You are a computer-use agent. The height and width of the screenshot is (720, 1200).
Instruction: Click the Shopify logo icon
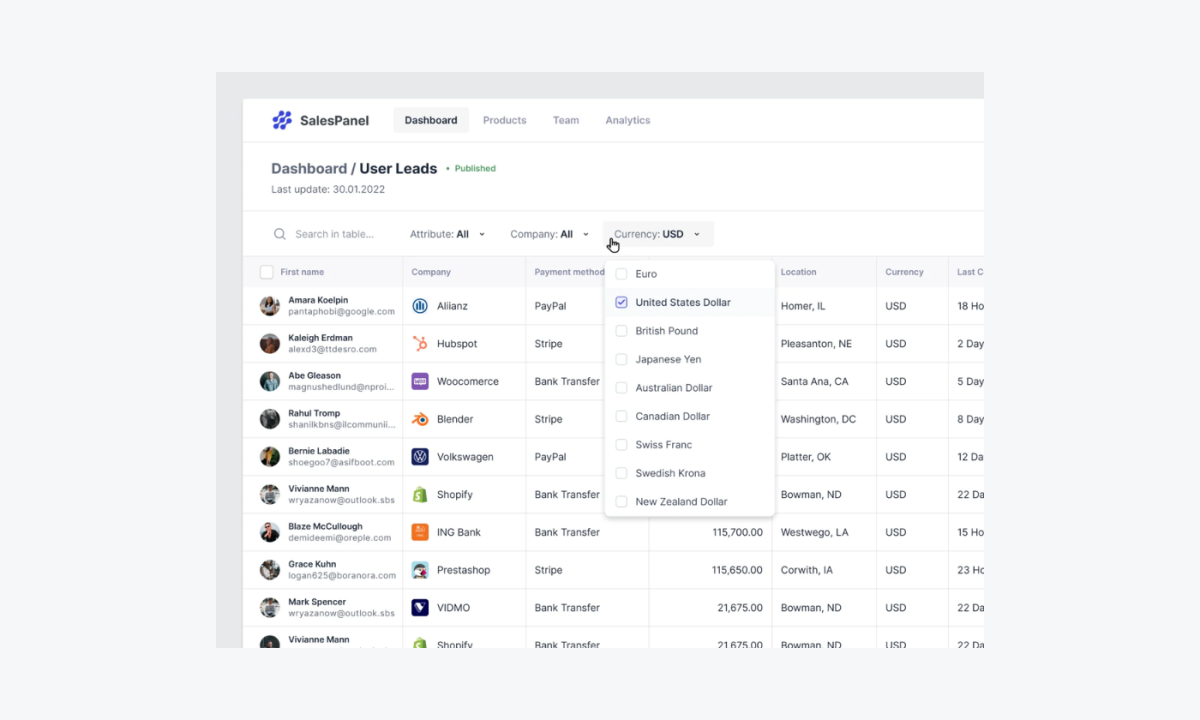tap(419, 494)
